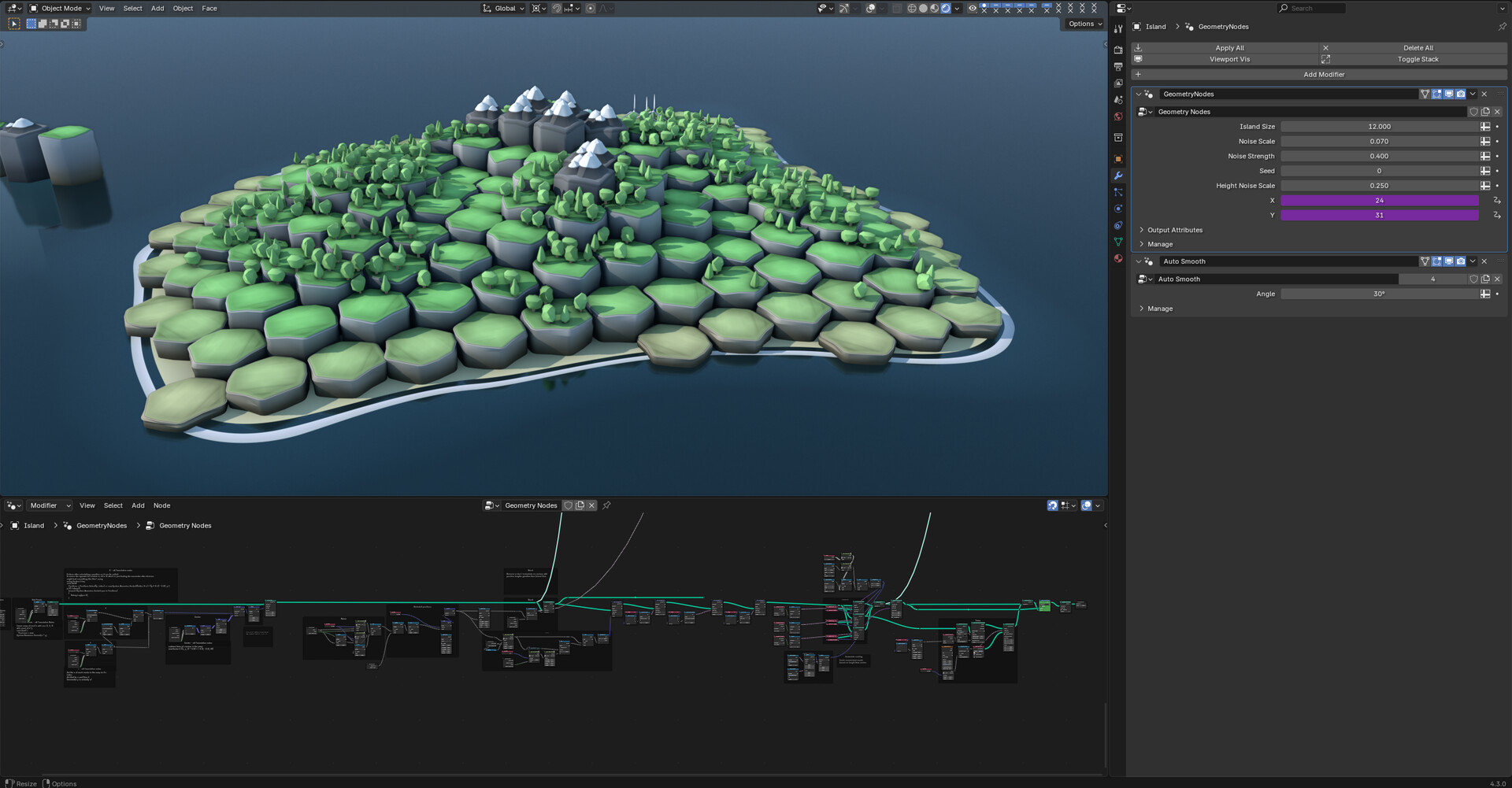This screenshot has height=788, width=1512.
Task: Adjust the Noise Strength slider
Action: click(x=1378, y=156)
